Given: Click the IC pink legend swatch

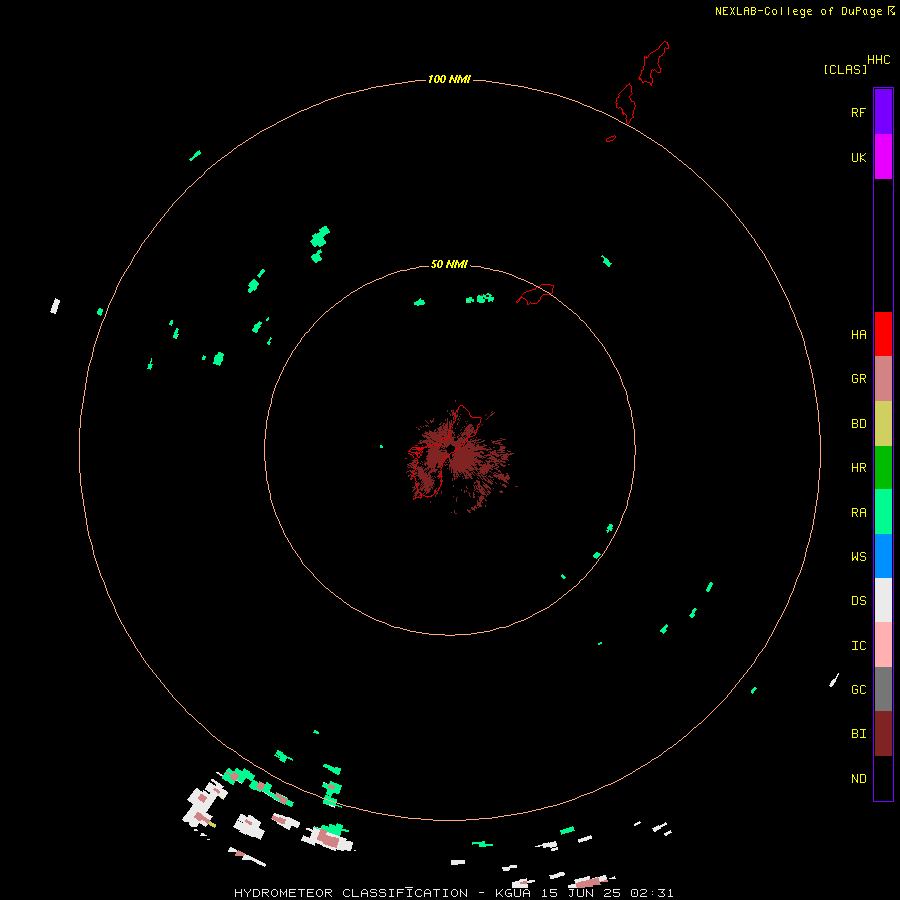Looking at the screenshot, I should [883, 645].
